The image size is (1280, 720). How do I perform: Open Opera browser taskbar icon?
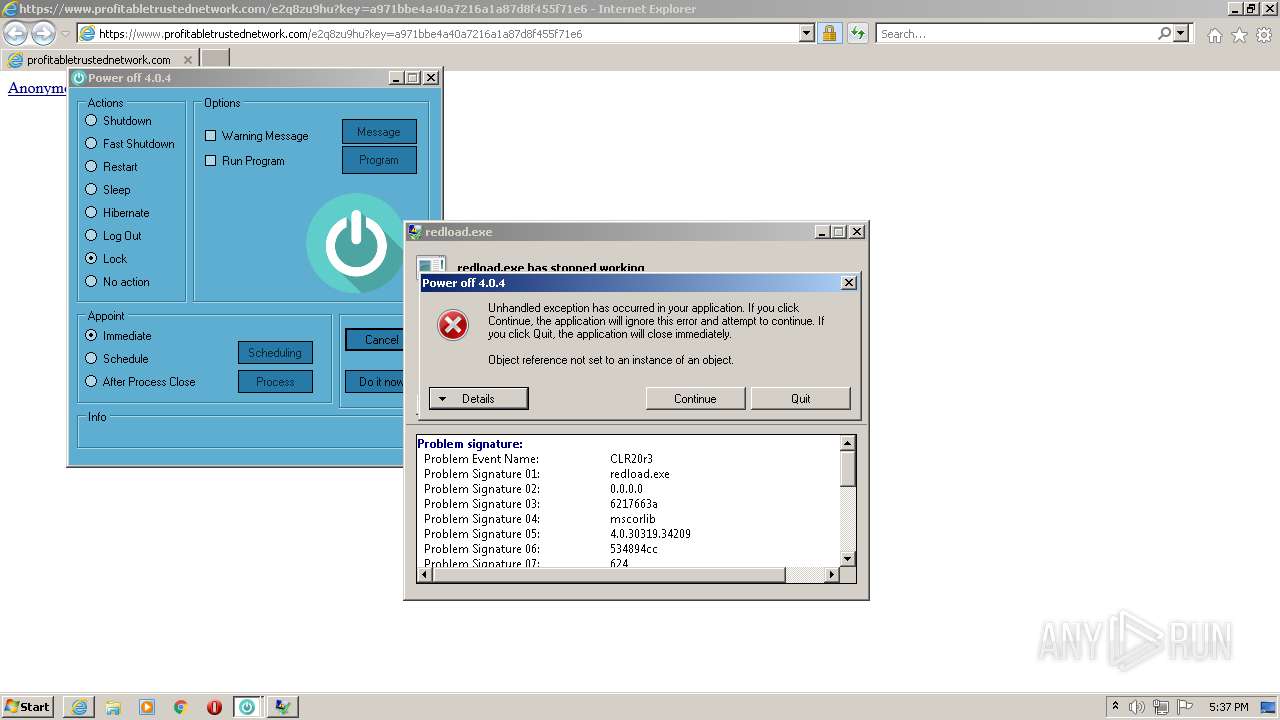pos(214,707)
